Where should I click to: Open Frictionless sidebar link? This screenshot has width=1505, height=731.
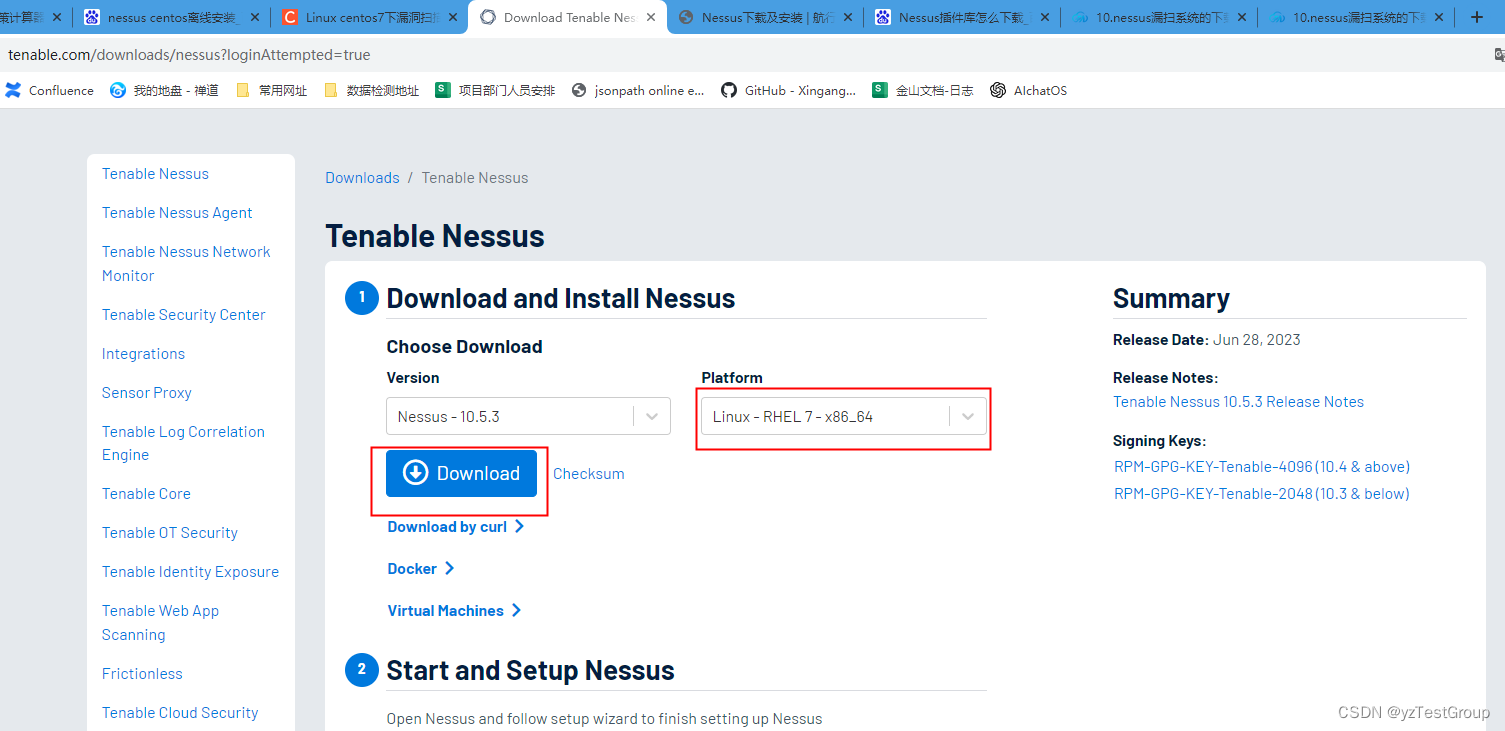142,674
